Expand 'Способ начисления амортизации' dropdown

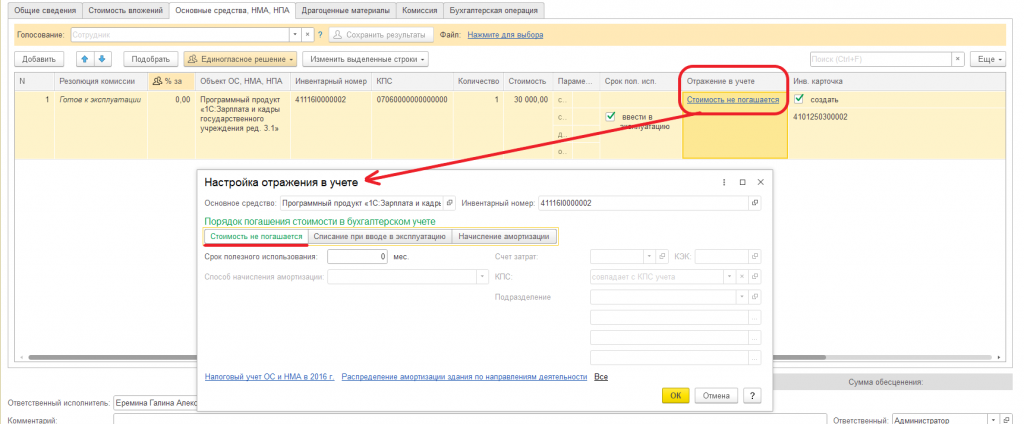tap(483, 277)
